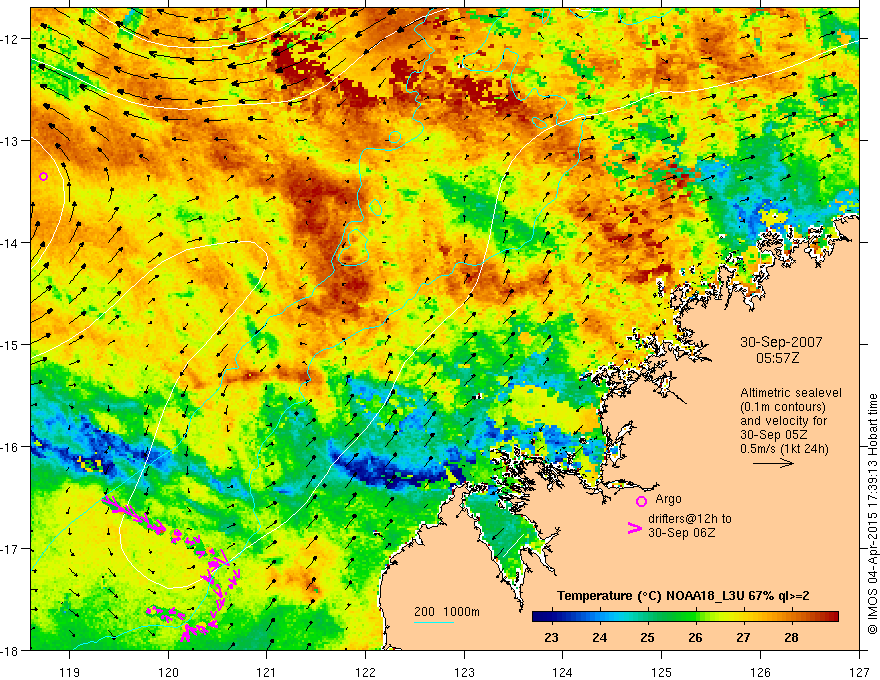Click the '30-Sep 05Z' text
Image resolution: width=880 pixels, height=680 pixels.
pyautogui.click(x=773, y=434)
